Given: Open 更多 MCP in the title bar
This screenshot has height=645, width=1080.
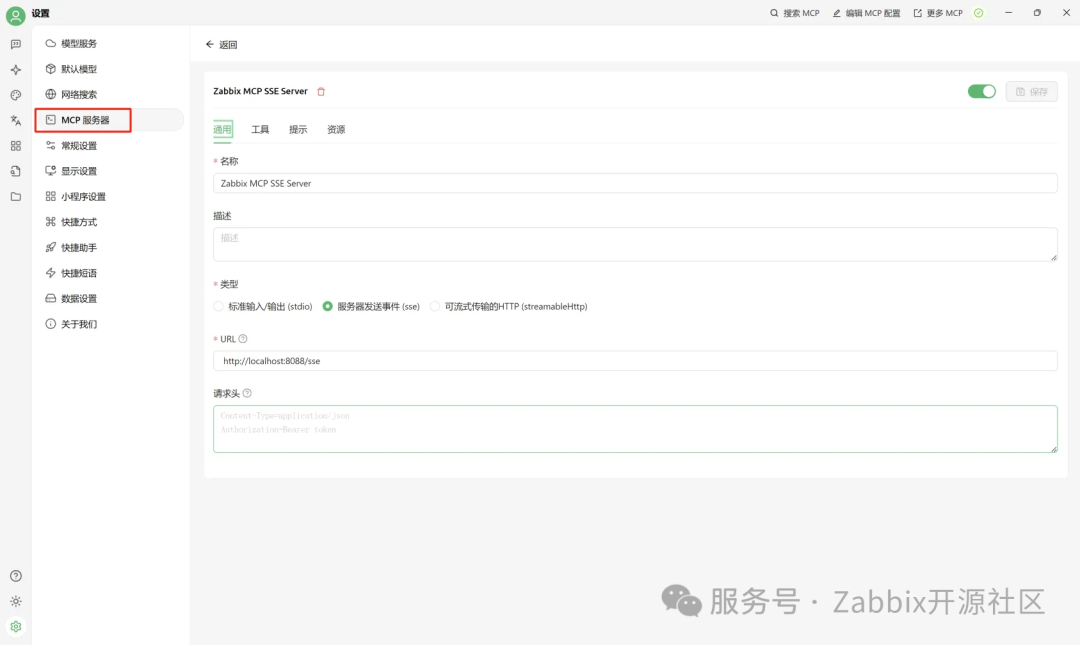Looking at the screenshot, I should pyautogui.click(x=938, y=13).
